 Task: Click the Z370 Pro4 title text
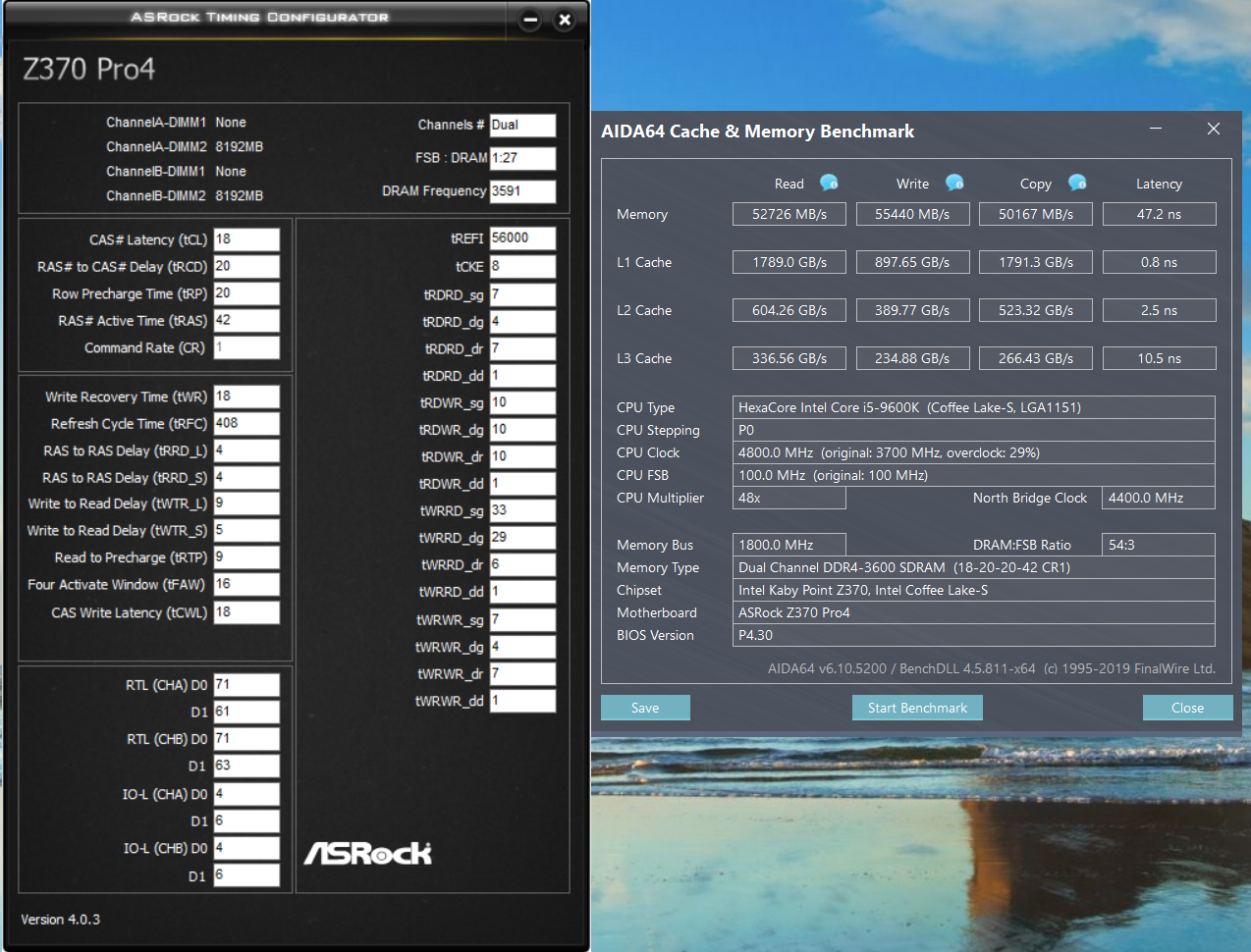[88, 69]
